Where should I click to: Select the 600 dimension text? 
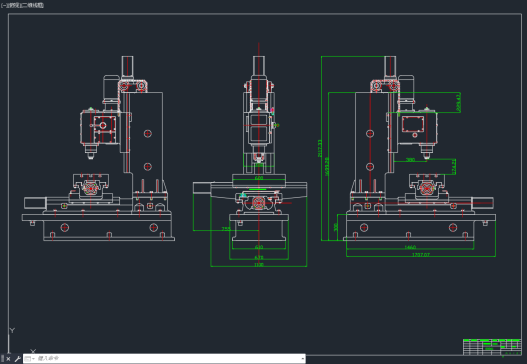[259, 178]
